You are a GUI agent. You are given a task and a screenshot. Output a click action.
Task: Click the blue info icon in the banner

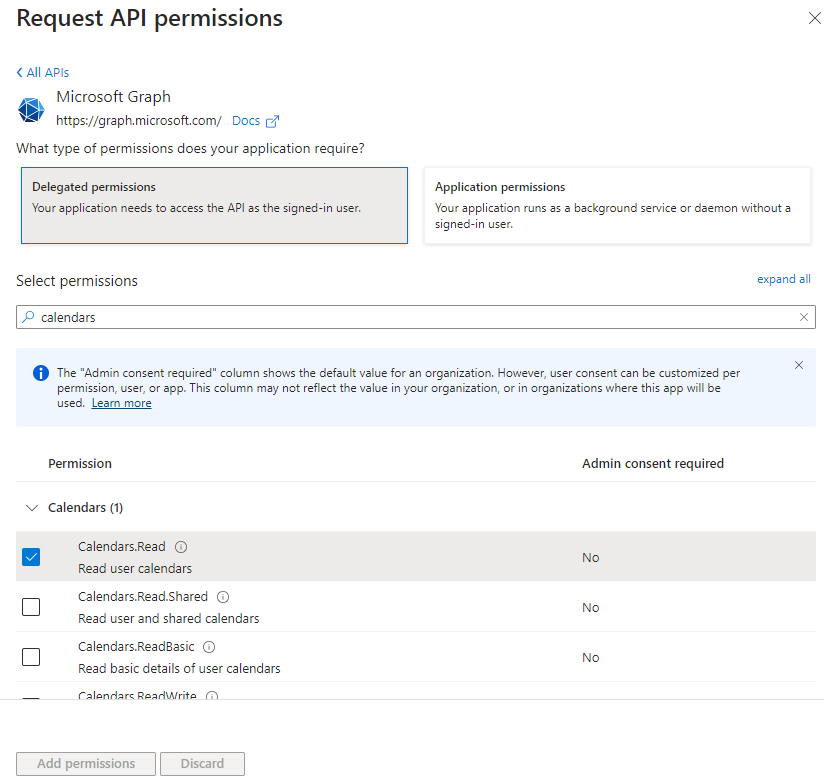coord(41,373)
